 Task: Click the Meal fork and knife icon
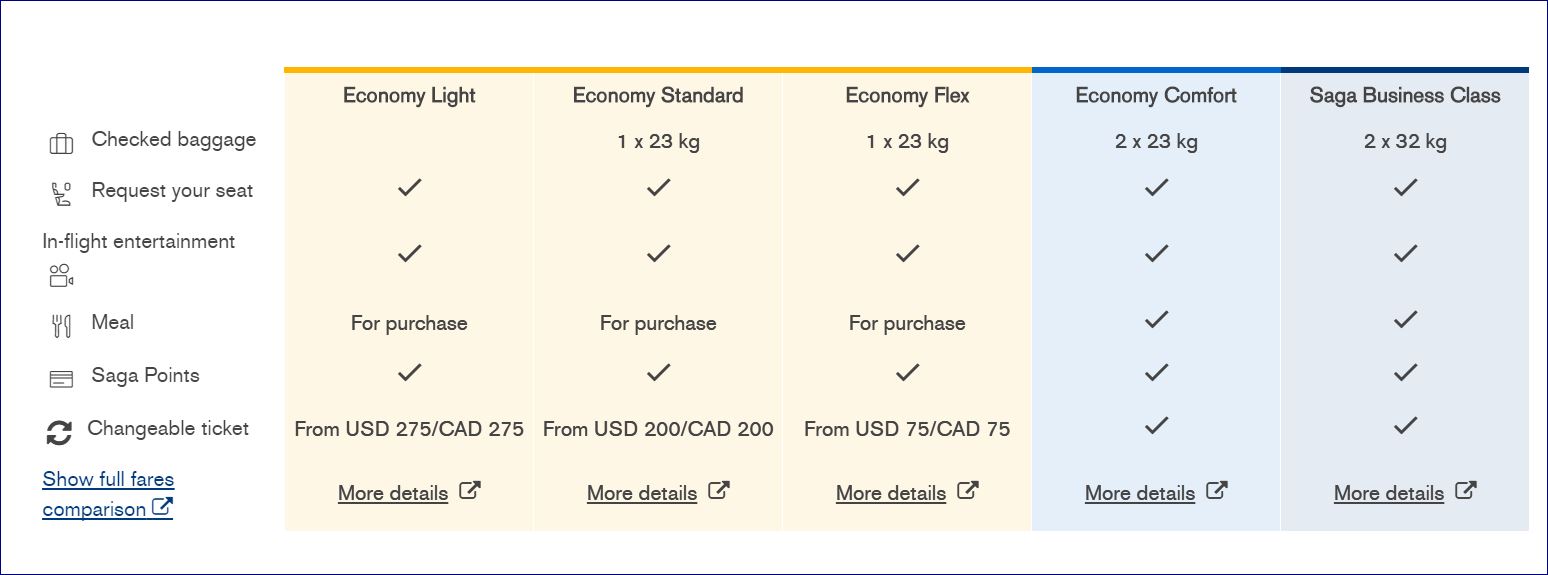point(61,325)
